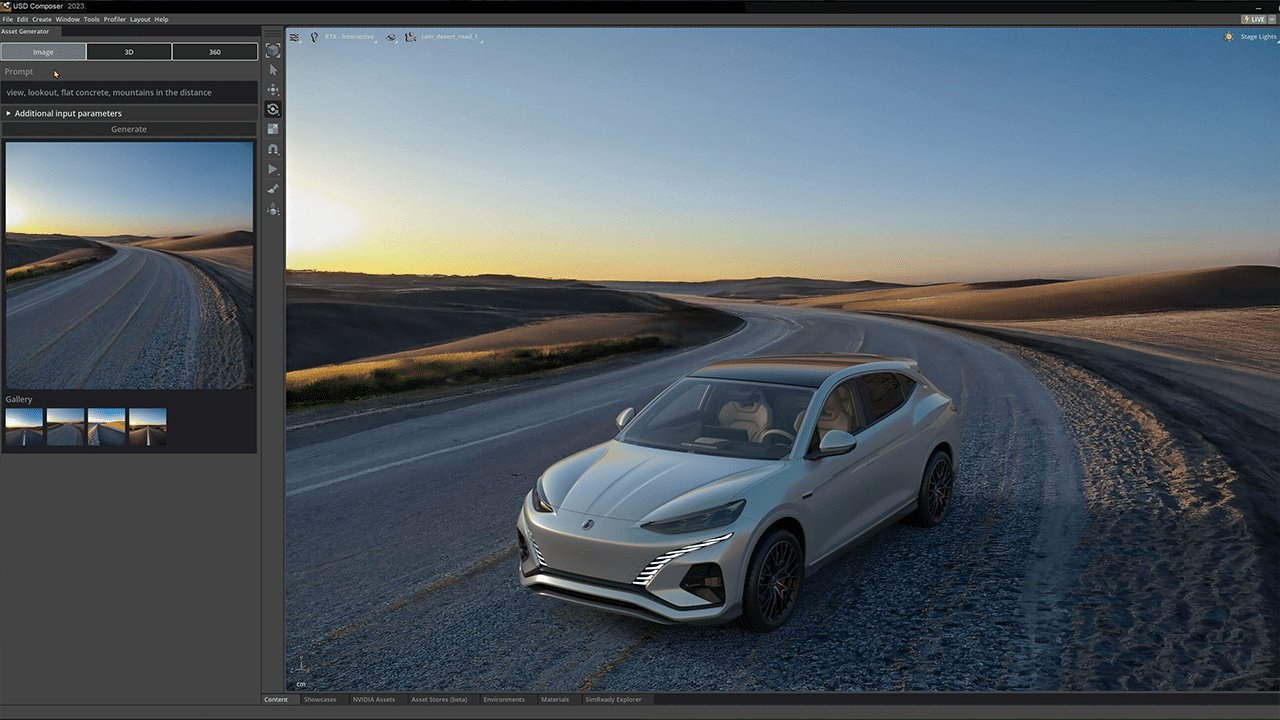Select the paint brush tool
This screenshot has height=720, width=1280.
point(273,189)
